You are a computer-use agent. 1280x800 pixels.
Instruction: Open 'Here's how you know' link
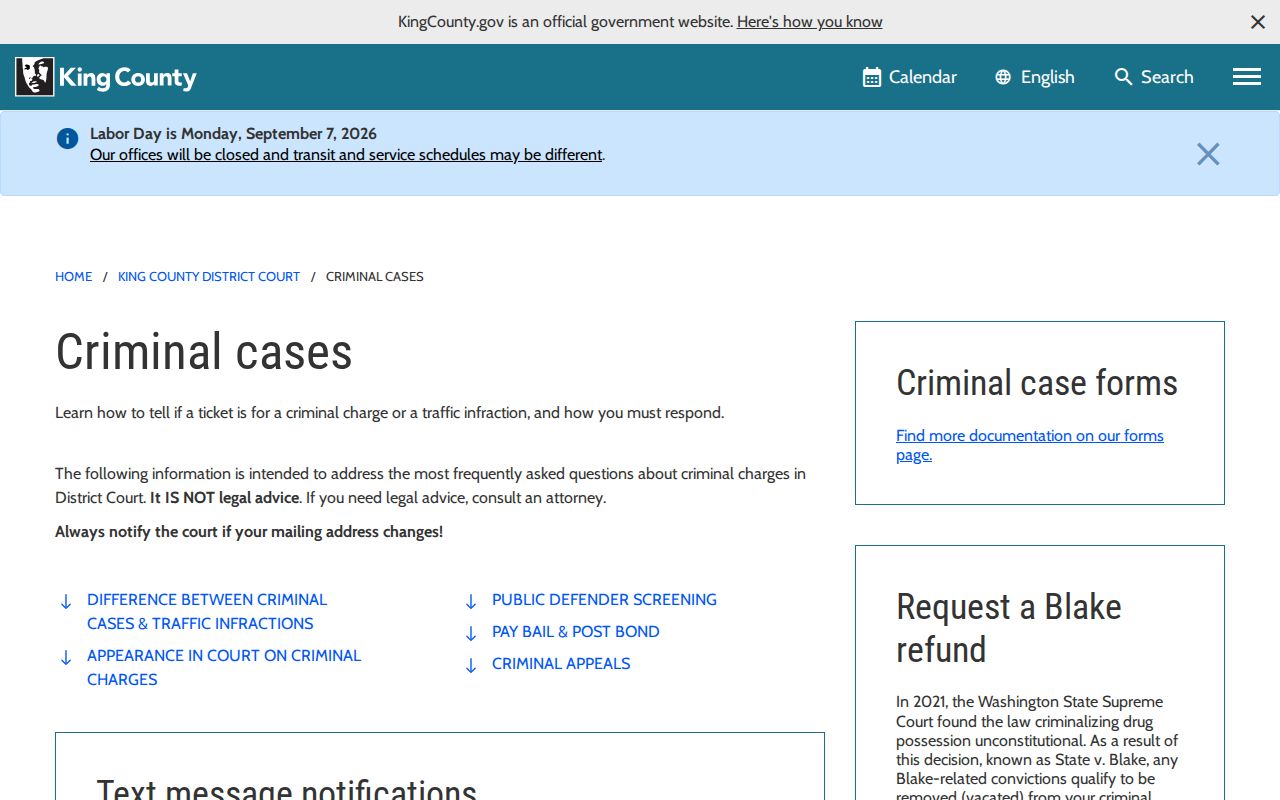(x=810, y=22)
